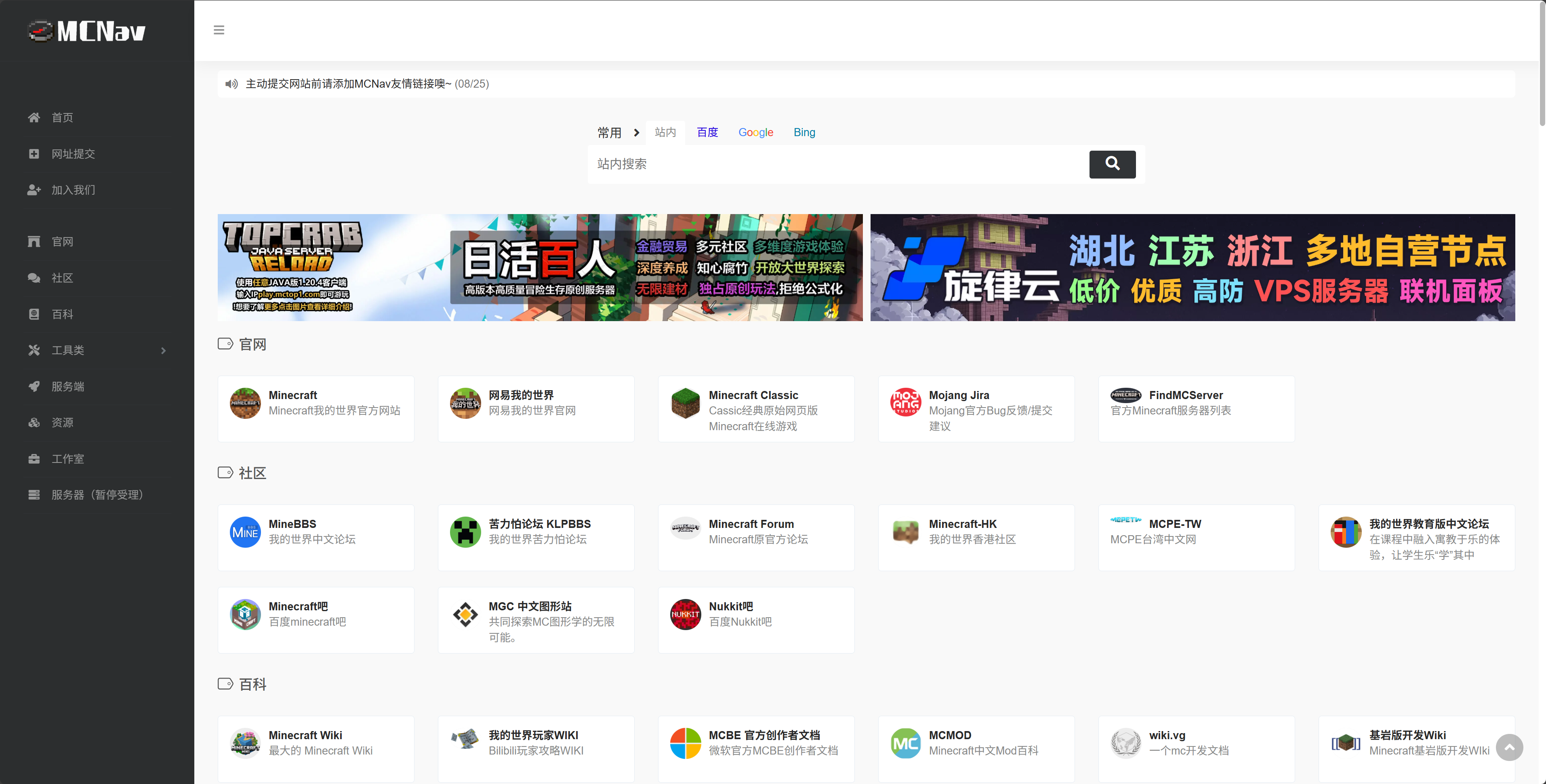Image resolution: width=1546 pixels, height=784 pixels.
Task: Click the MCNav logo
Action: coord(87,31)
